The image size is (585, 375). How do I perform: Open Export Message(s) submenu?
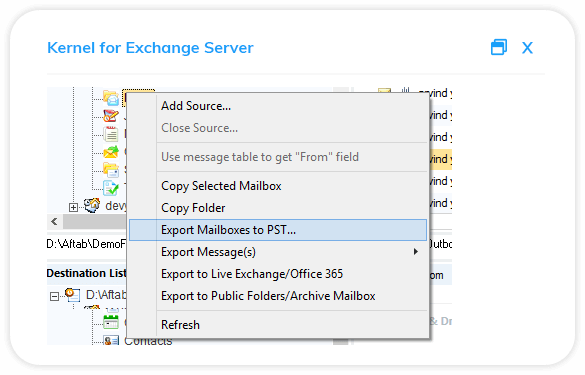point(278,252)
